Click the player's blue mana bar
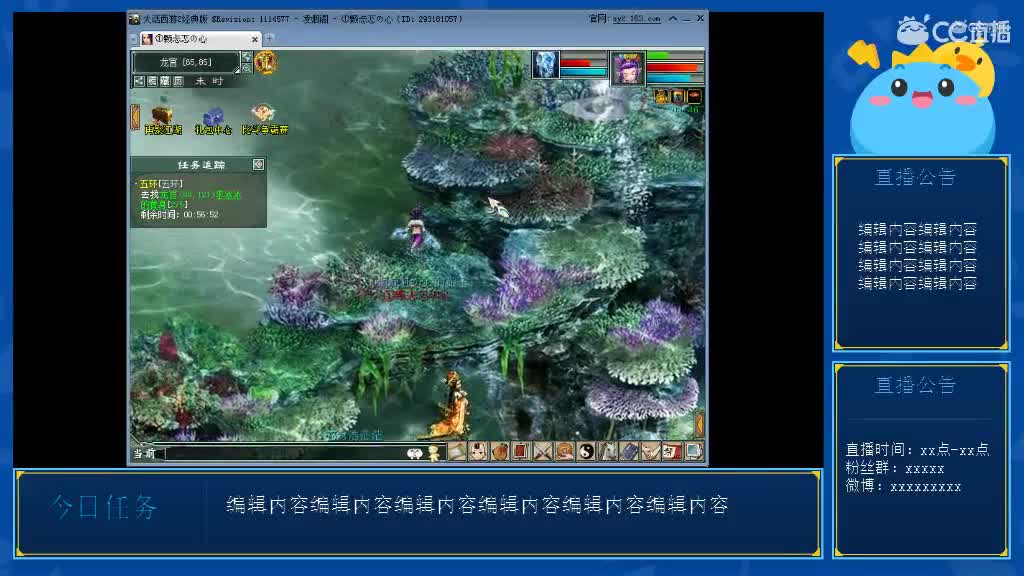The image size is (1024, 576). [x=675, y=78]
